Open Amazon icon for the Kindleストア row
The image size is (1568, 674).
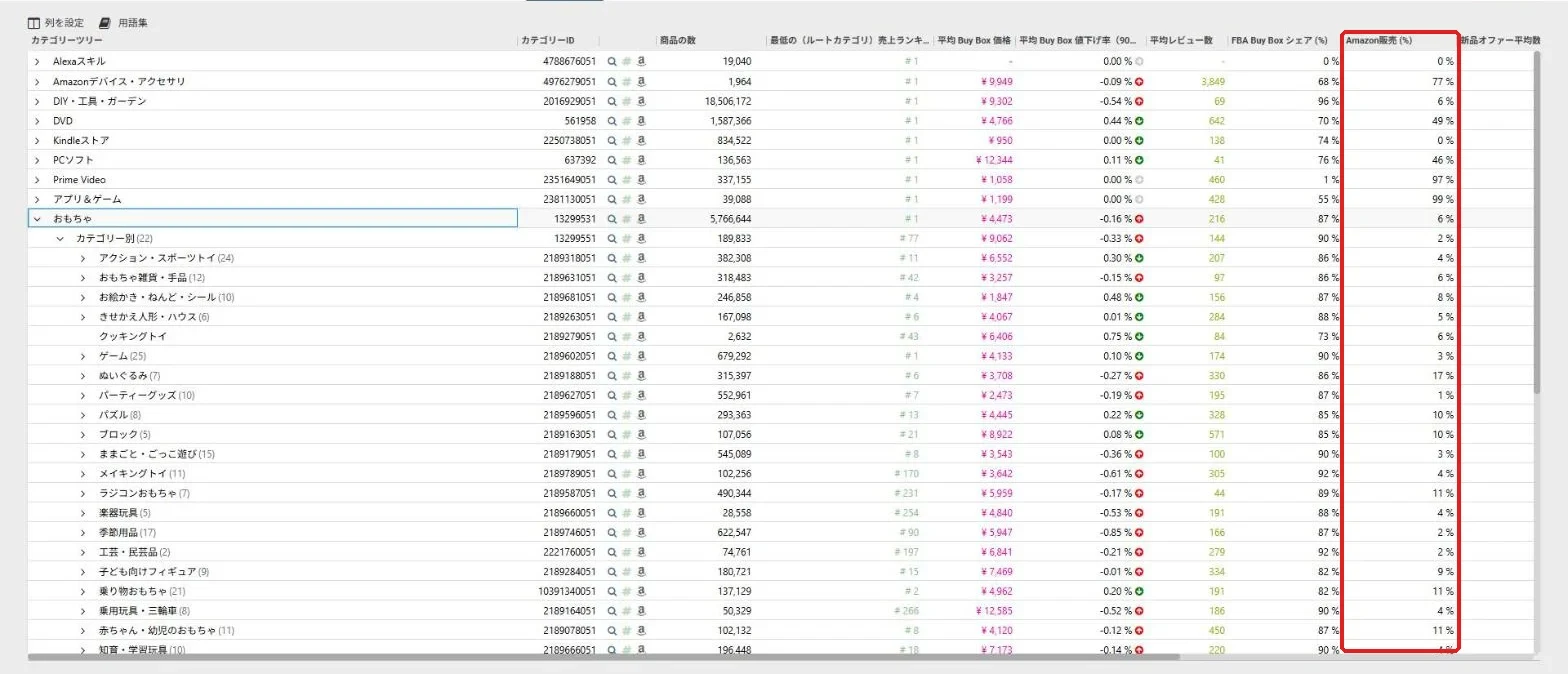point(641,140)
